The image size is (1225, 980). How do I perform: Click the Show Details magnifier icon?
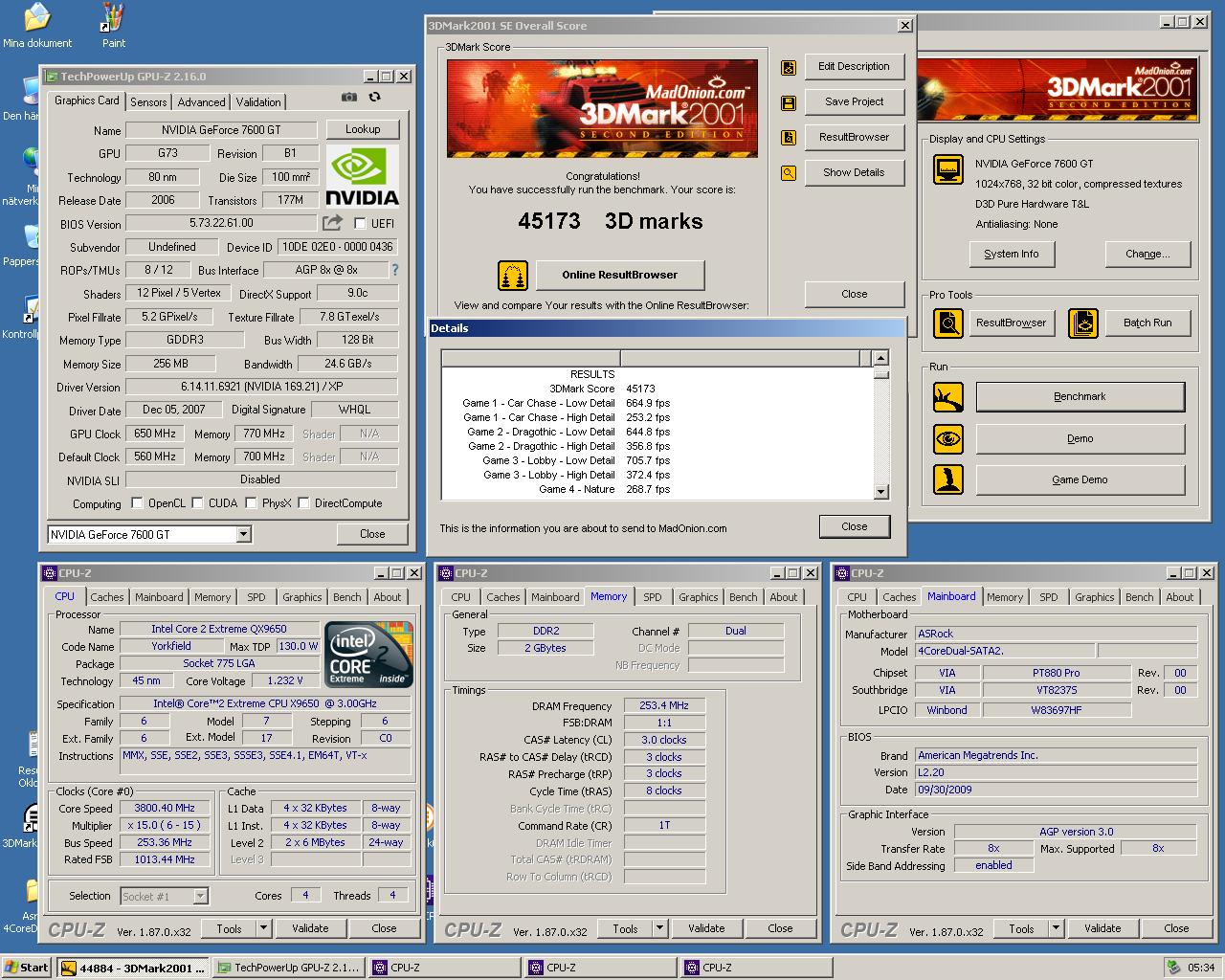789,173
